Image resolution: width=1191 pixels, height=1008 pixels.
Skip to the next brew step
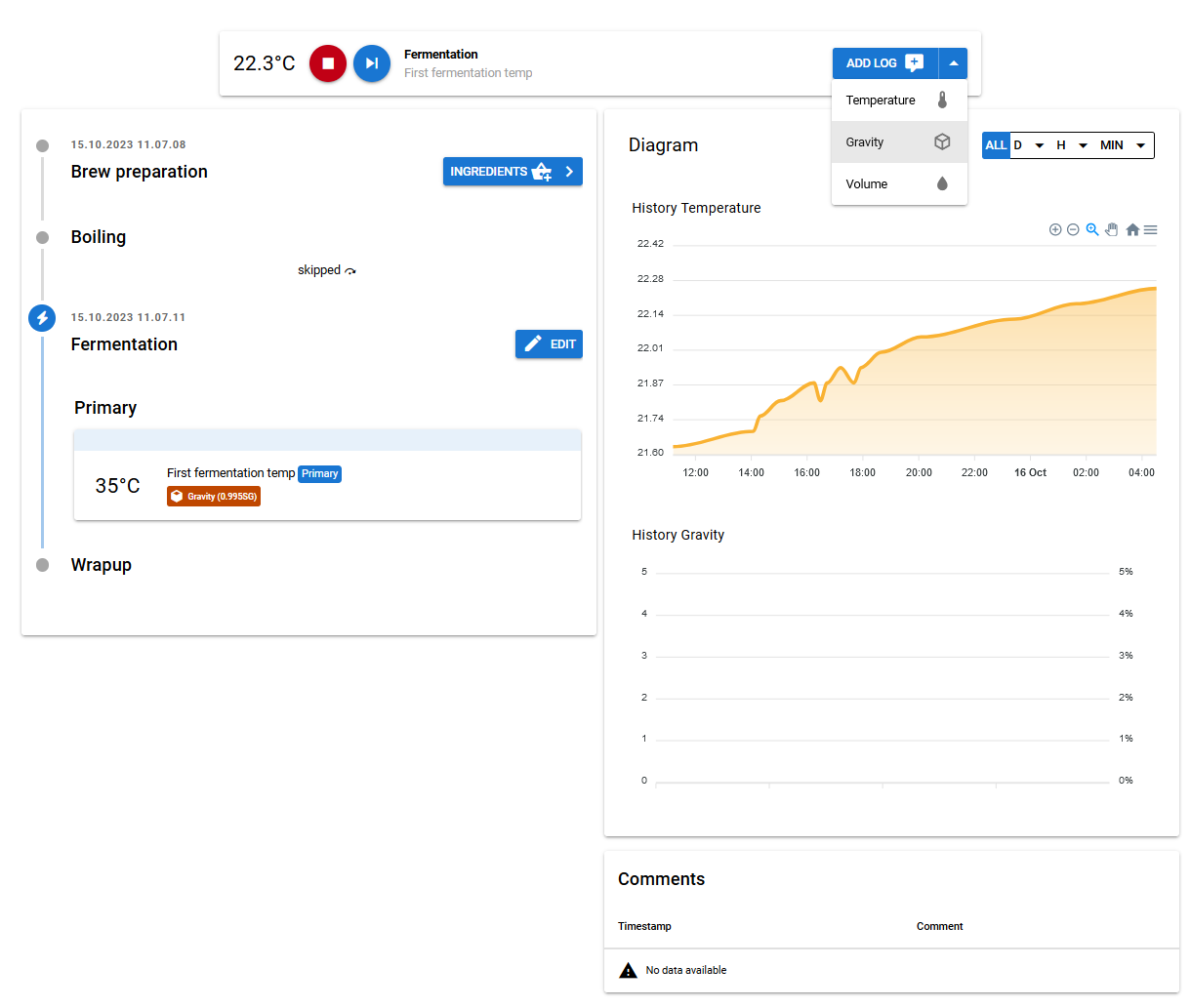coord(372,63)
